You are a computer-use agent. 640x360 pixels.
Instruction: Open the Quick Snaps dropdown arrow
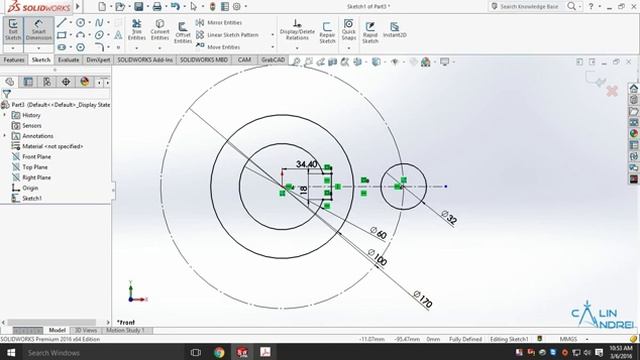pyautogui.click(x=349, y=48)
